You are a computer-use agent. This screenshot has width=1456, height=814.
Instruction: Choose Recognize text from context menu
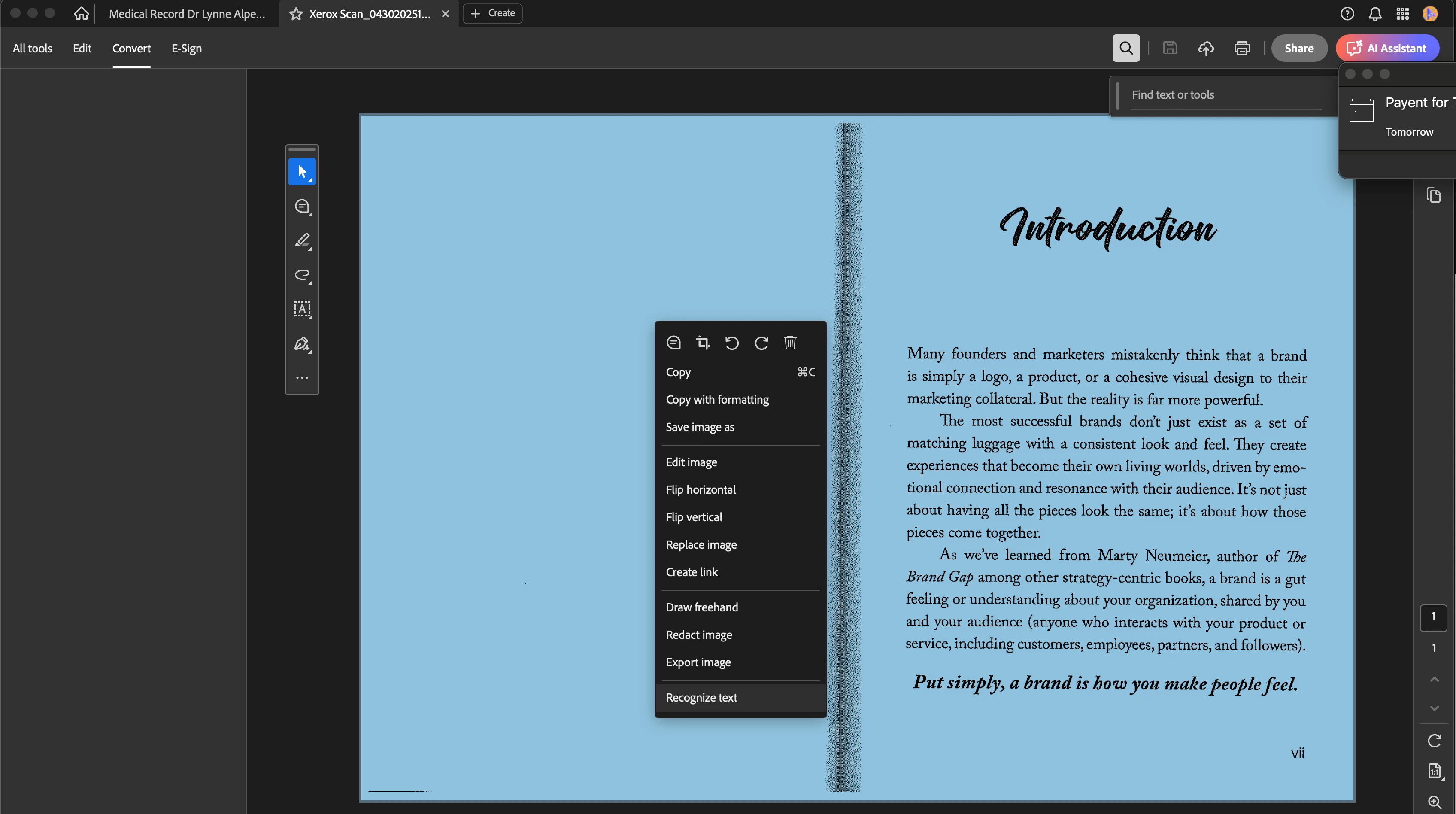(x=701, y=698)
